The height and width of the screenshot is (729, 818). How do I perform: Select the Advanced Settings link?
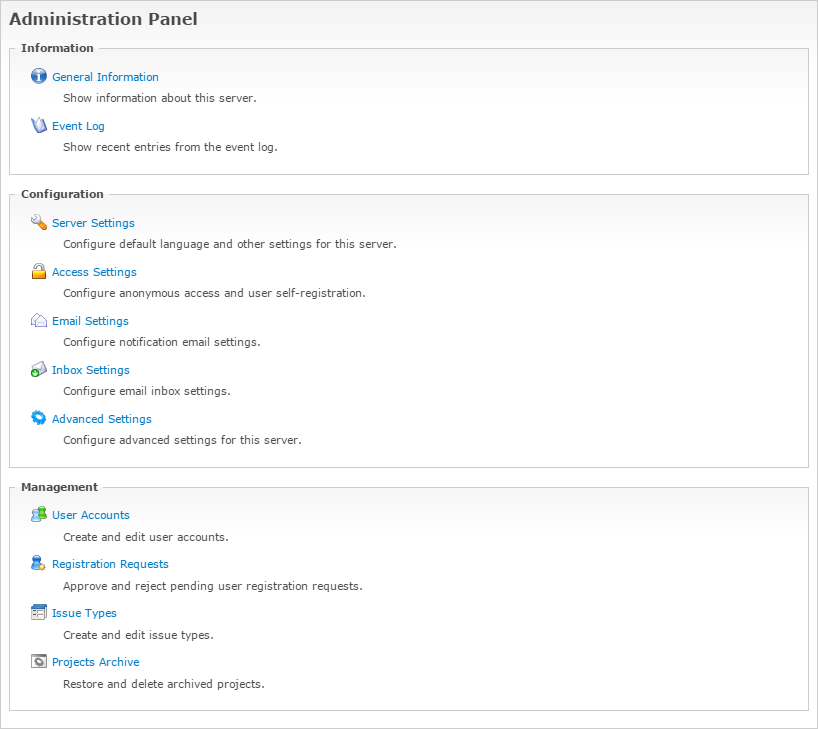(x=102, y=419)
